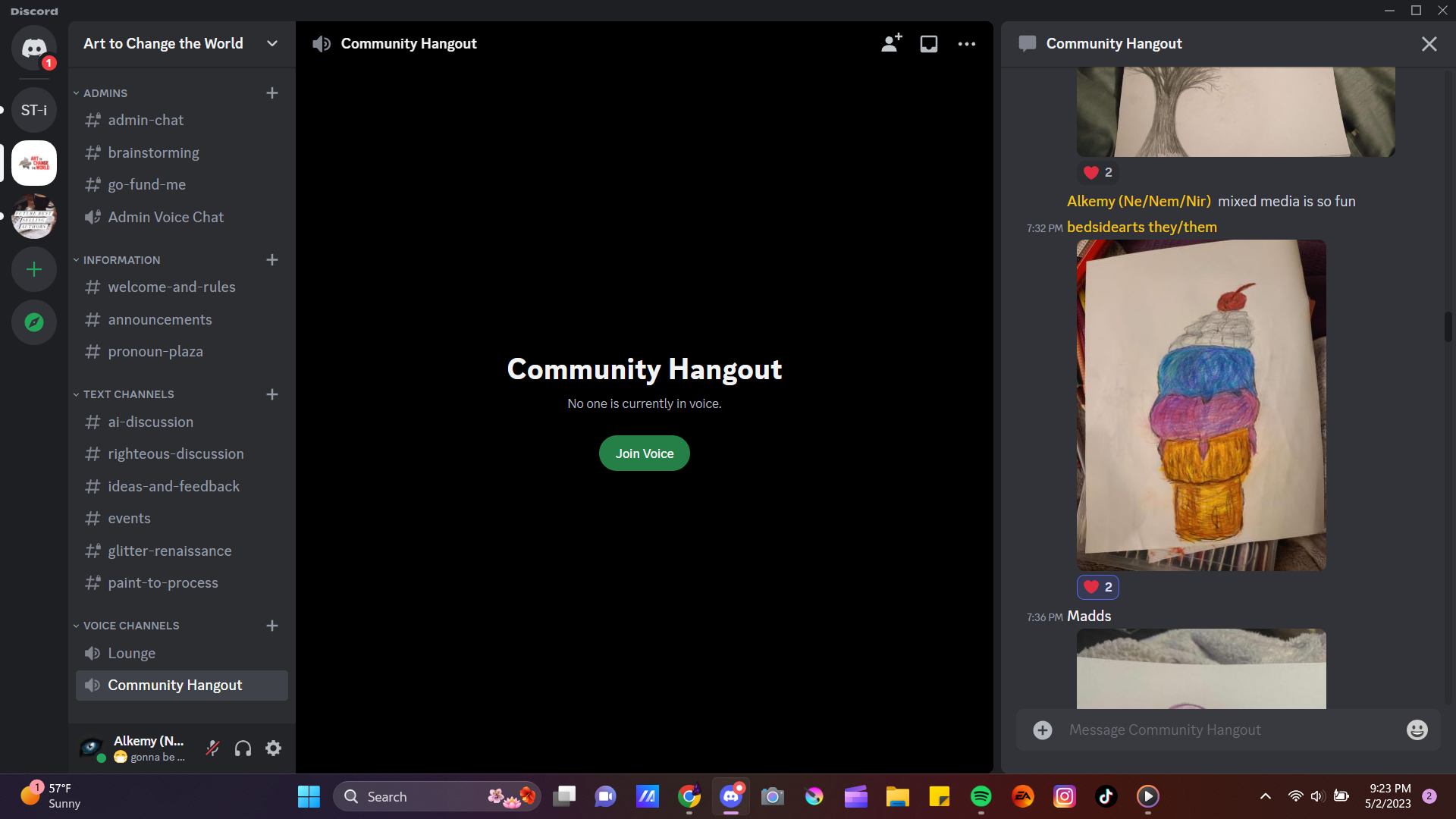
Task: Click Explore Discoverable Servers compass icon
Action: (x=33, y=323)
